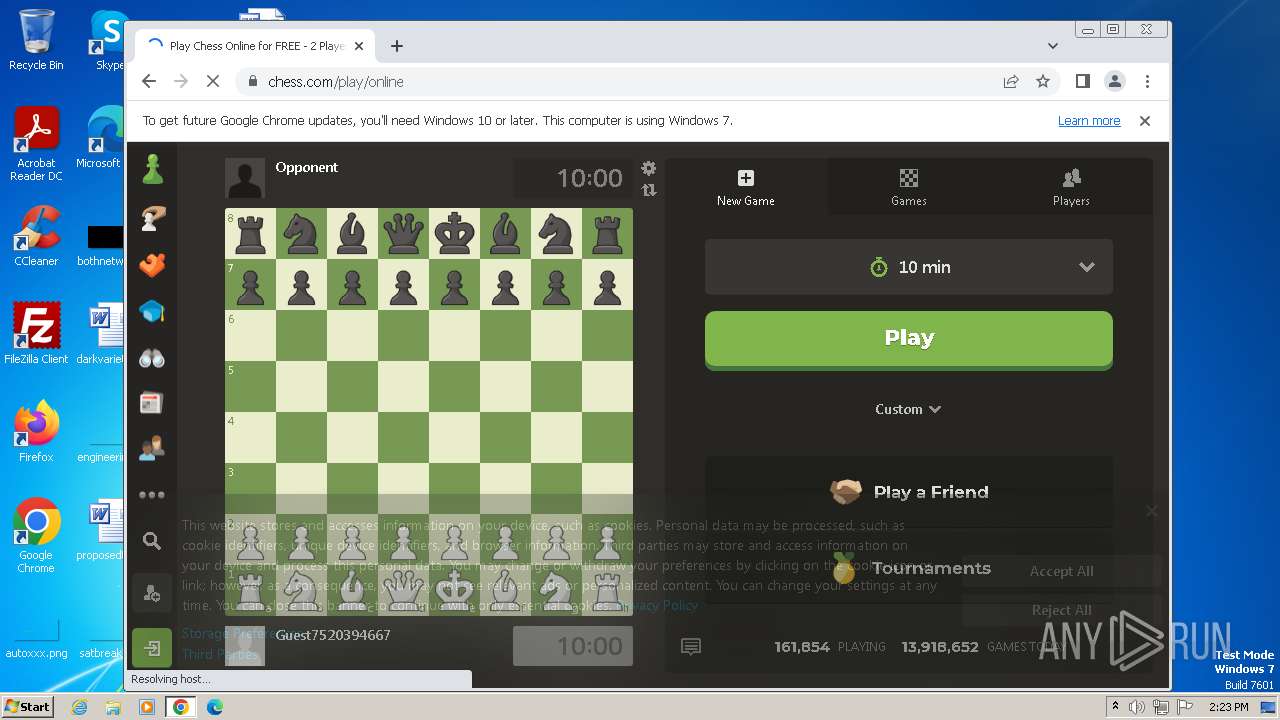
Task: Select the black king on e8
Action: click(x=454, y=233)
